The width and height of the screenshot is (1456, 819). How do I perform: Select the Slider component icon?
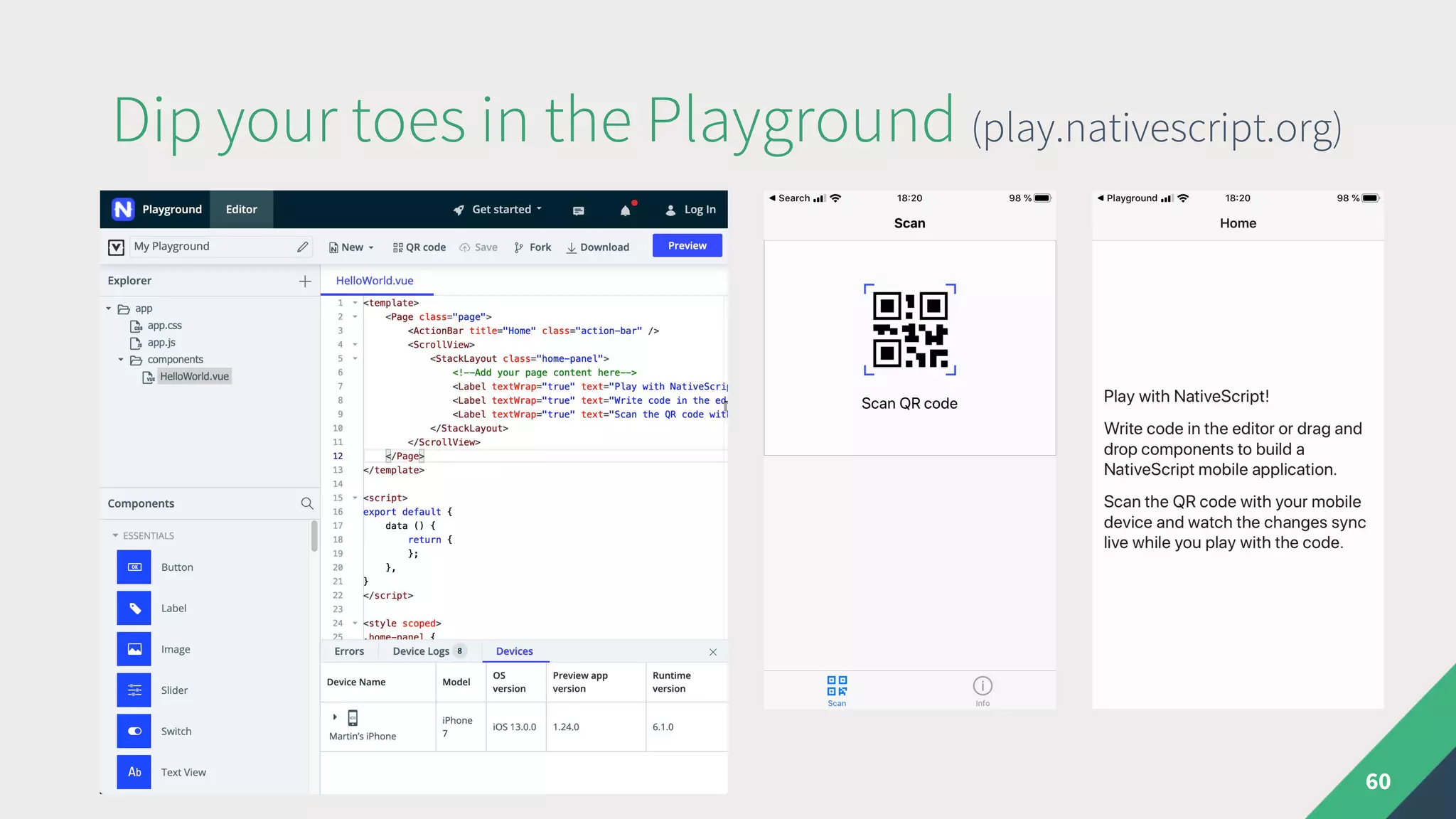134,690
